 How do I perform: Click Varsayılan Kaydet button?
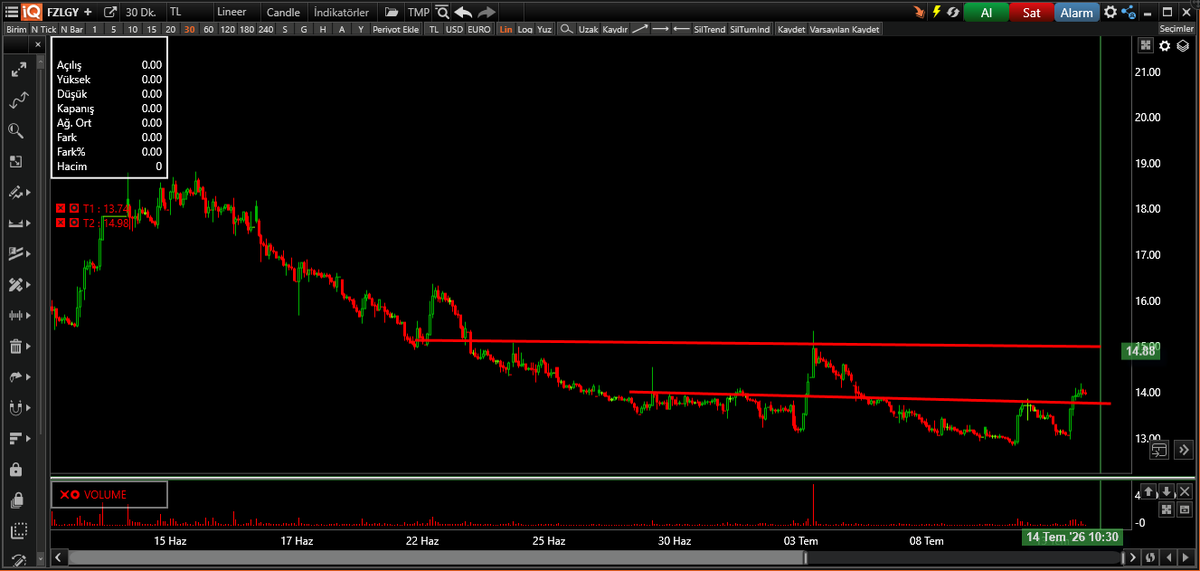point(844,30)
